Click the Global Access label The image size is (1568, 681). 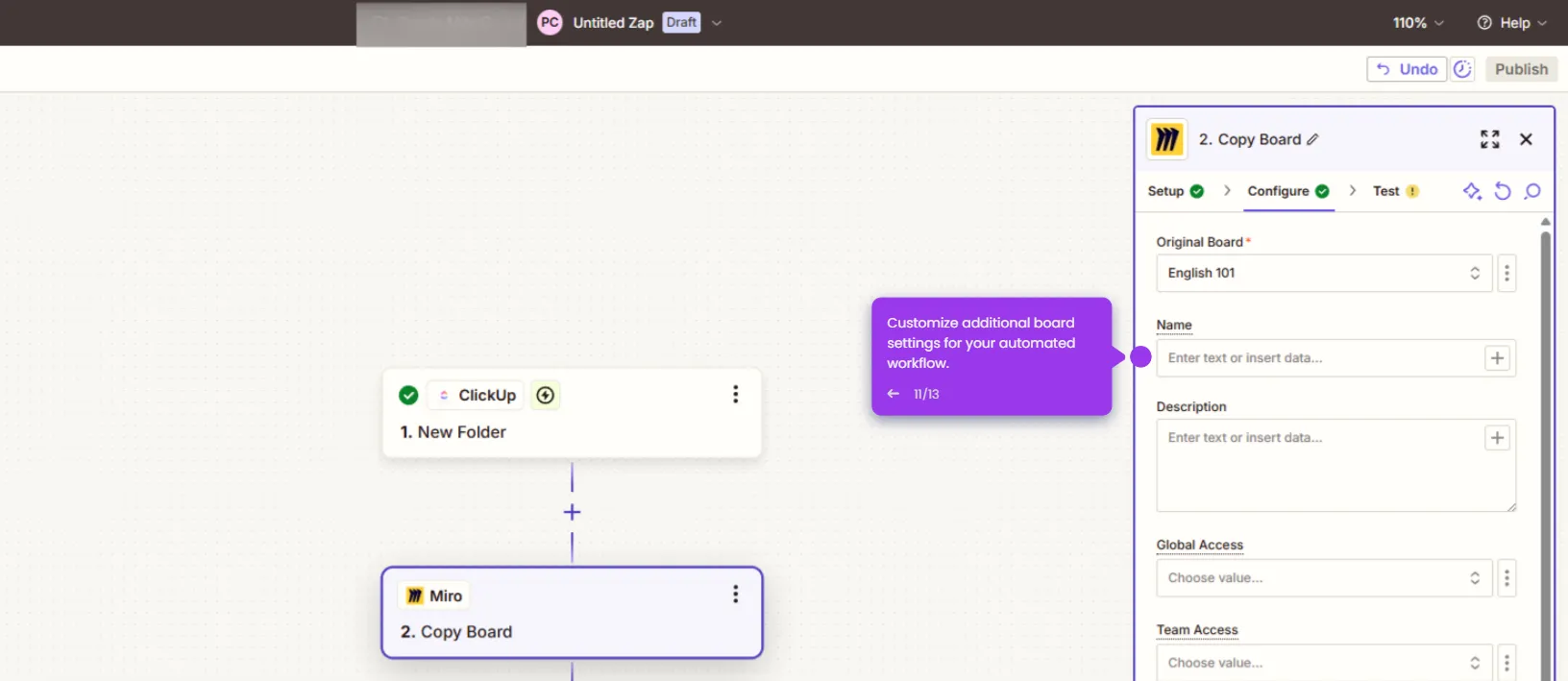(1200, 546)
